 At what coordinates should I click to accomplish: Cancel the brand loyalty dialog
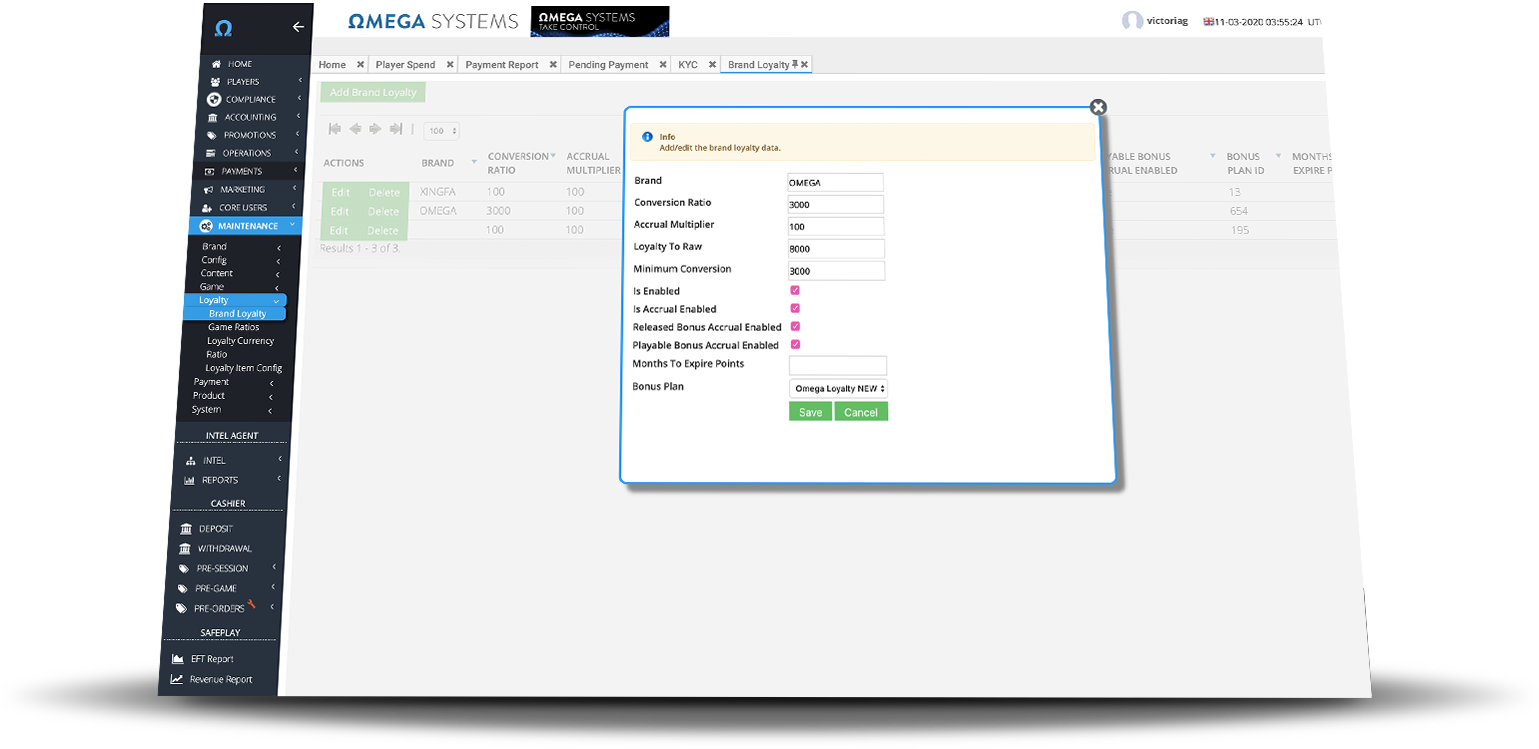click(x=861, y=412)
